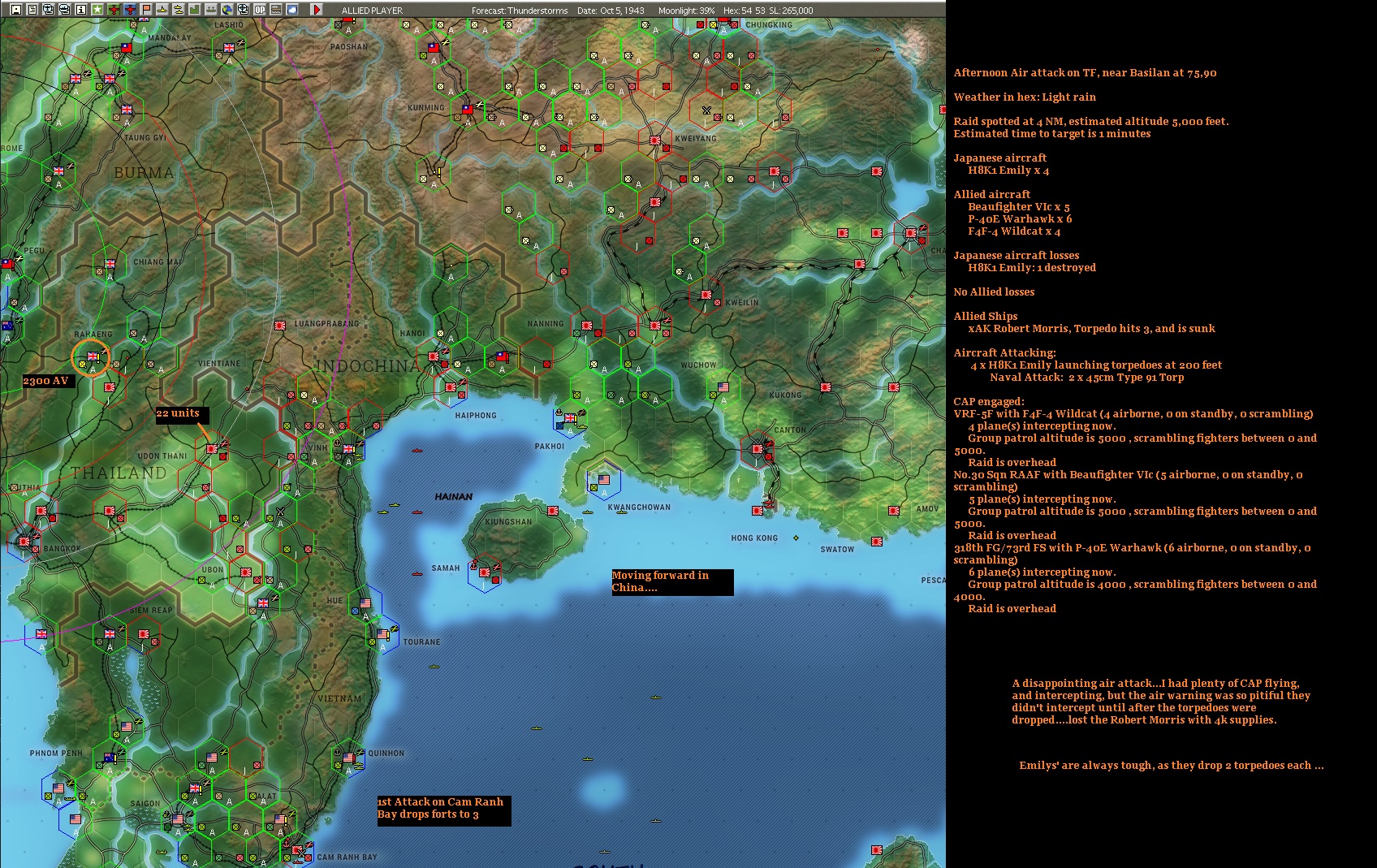
Task: Select the Japanese unit at Bangkok
Action: coord(24,542)
